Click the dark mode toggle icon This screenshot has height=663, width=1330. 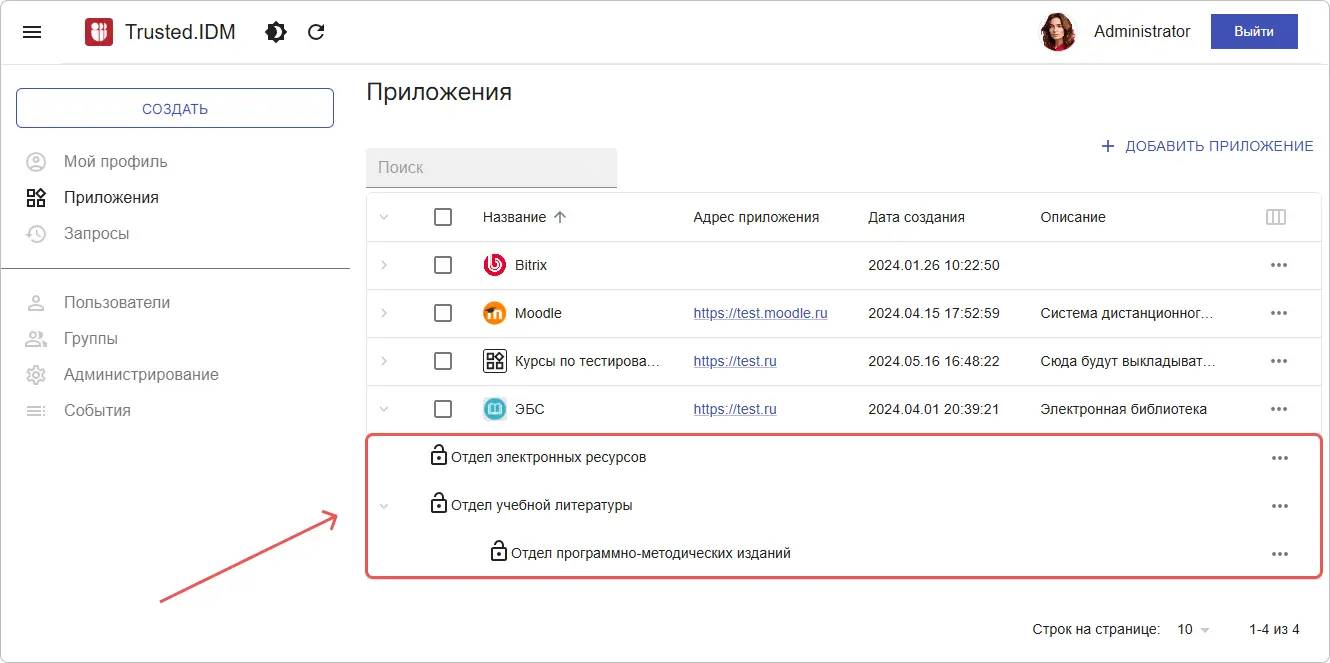coord(275,31)
